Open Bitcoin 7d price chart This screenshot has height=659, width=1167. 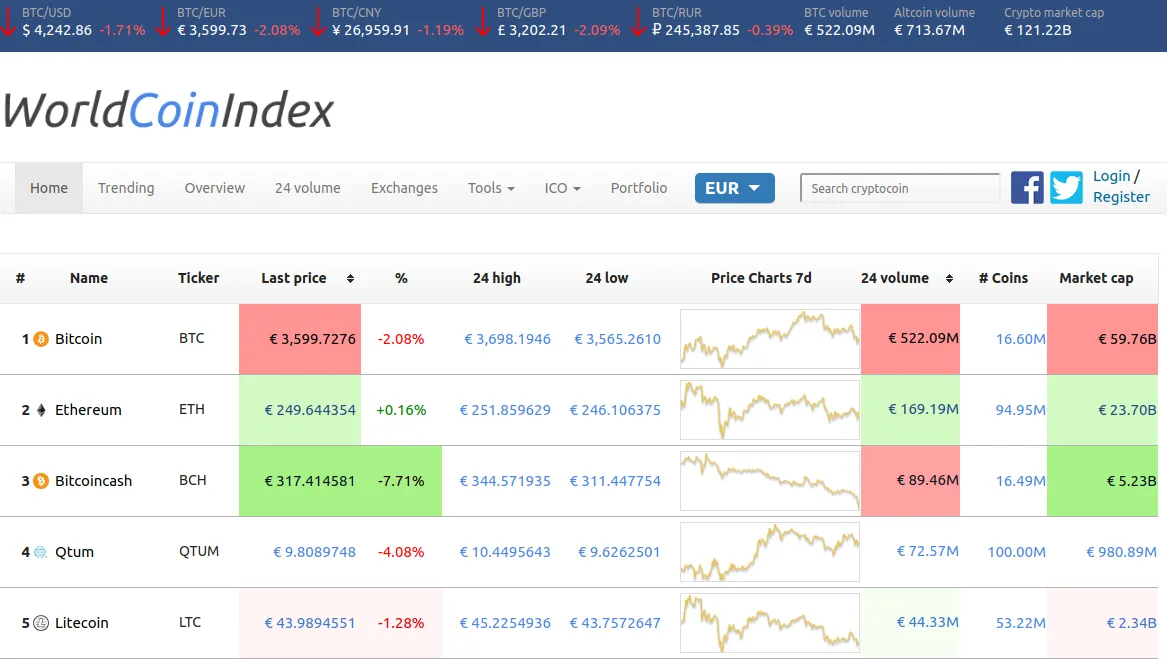pyautogui.click(x=770, y=340)
